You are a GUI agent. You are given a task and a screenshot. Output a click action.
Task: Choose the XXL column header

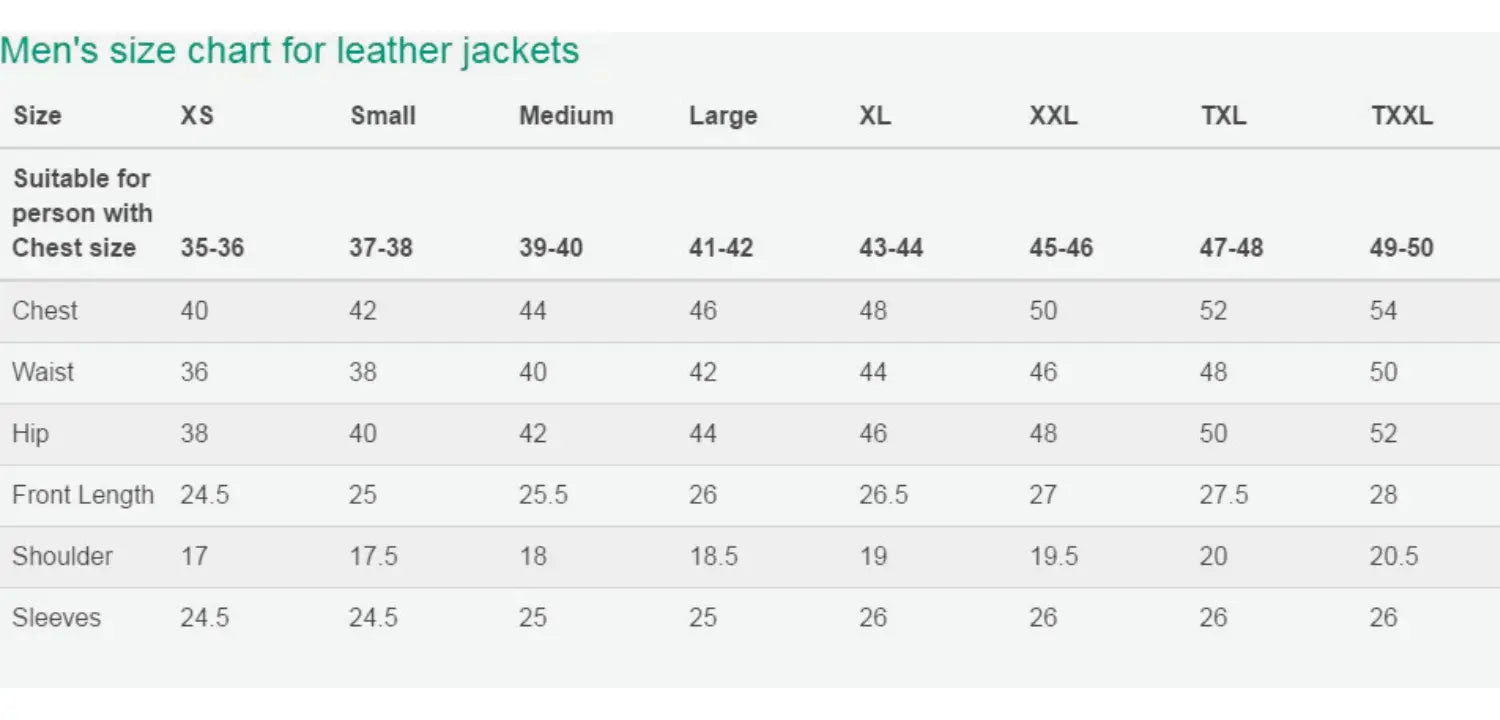click(x=1054, y=116)
